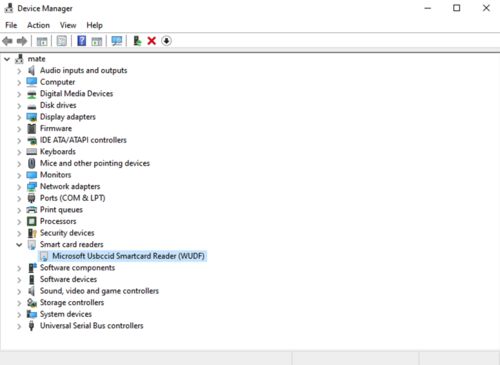Click the Security devices icon

coord(32,233)
